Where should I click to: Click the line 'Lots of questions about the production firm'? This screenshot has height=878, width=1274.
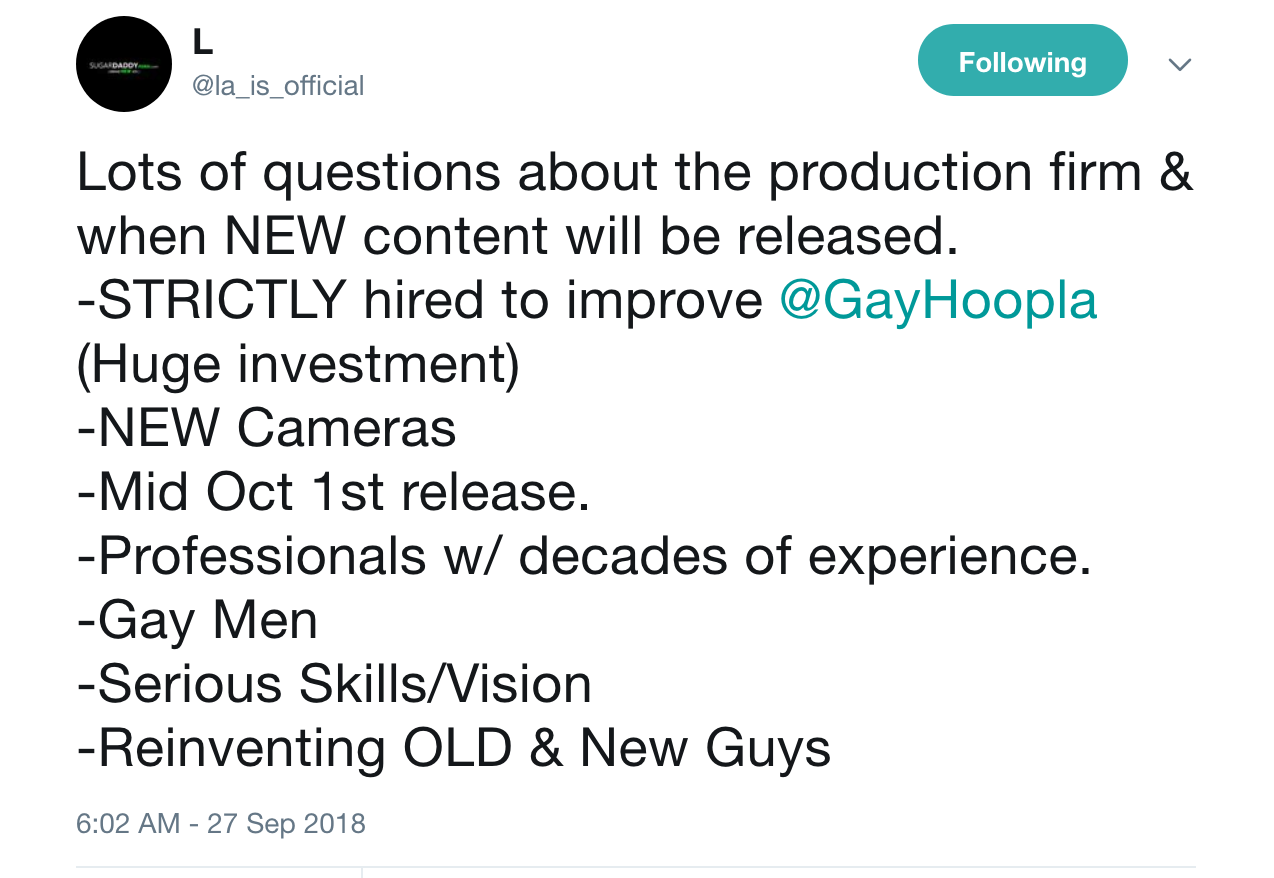[x=609, y=174]
